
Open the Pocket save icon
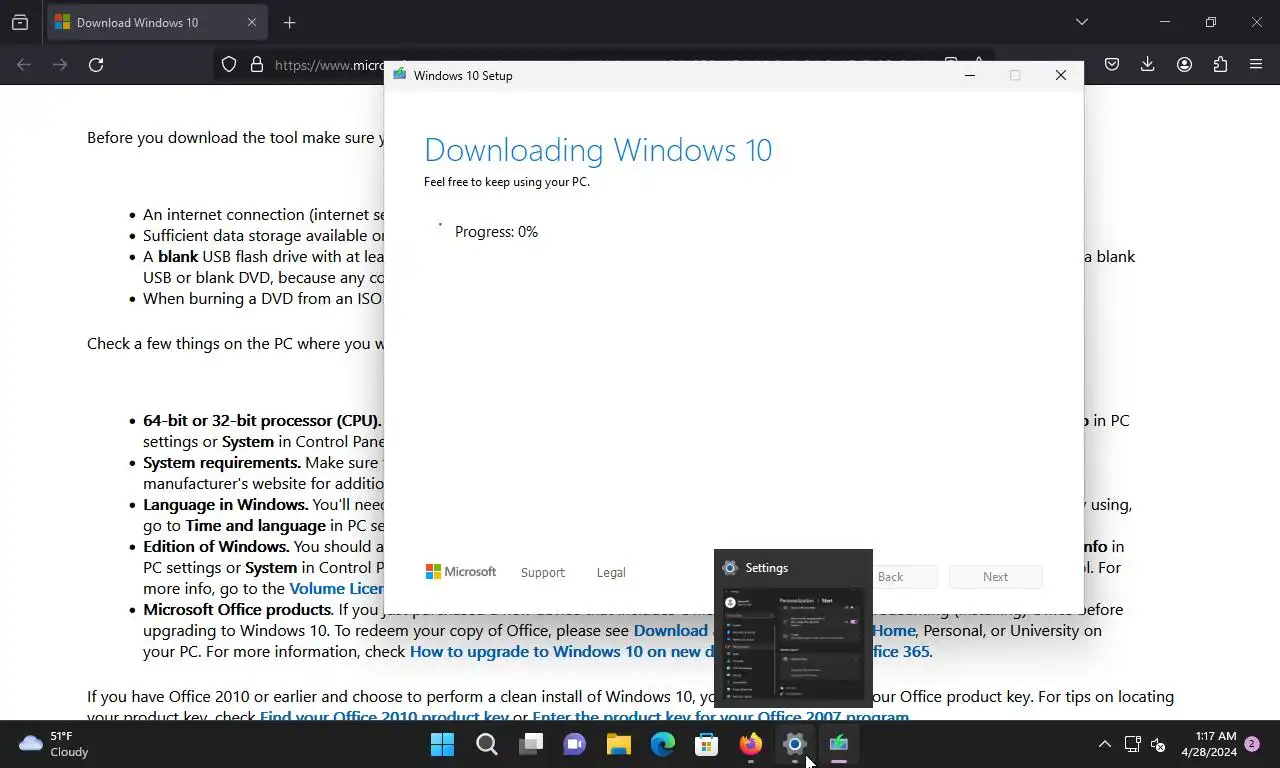pyautogui.click(x=1111, y=64)
